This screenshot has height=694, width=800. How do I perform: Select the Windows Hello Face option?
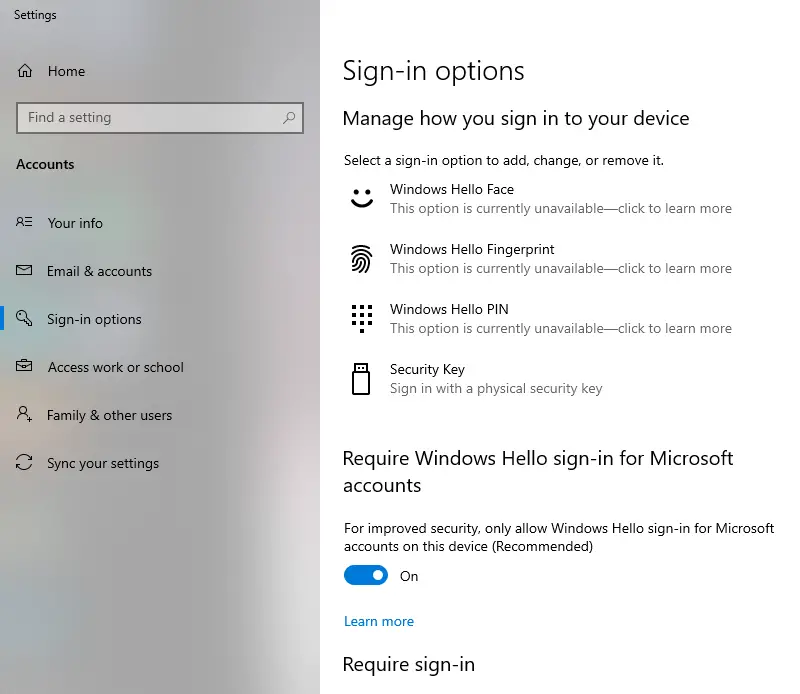click(541, 199)
